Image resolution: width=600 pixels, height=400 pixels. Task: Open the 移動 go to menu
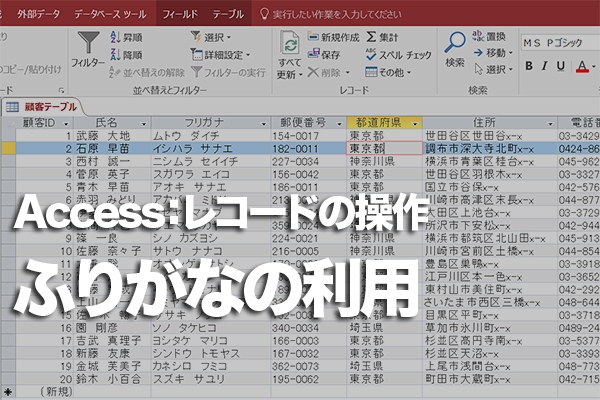[x=493, y=52]
